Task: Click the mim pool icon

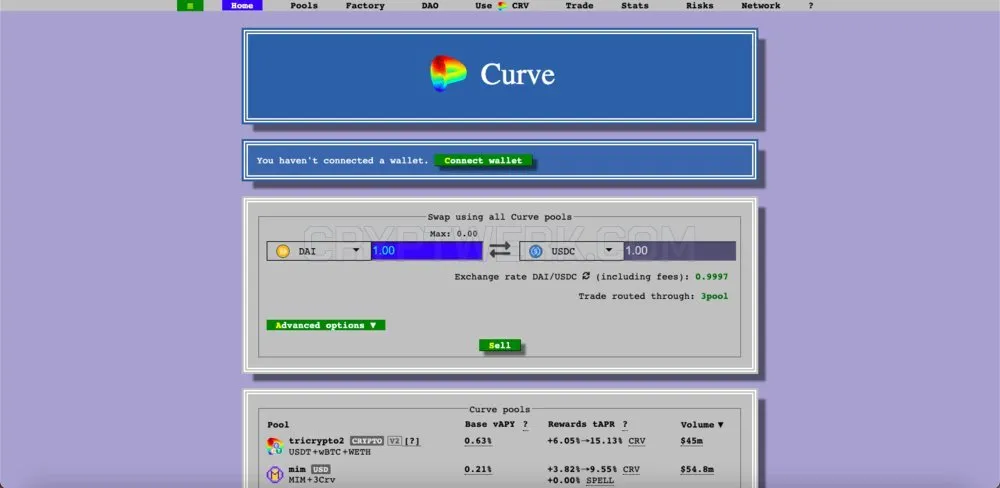Action: click(275, 474)
